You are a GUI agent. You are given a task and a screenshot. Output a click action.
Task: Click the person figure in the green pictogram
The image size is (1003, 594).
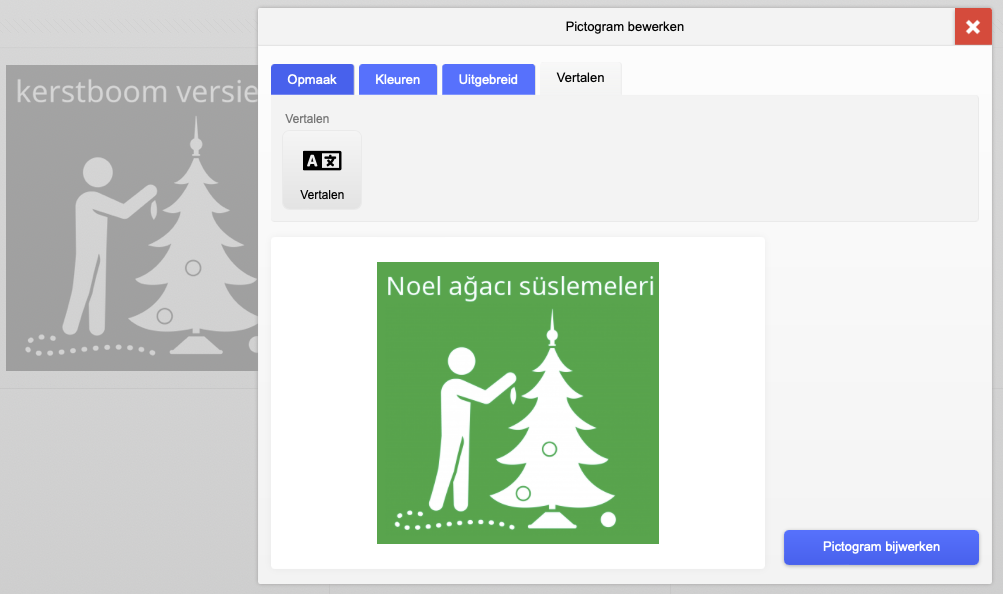point(471,428)
